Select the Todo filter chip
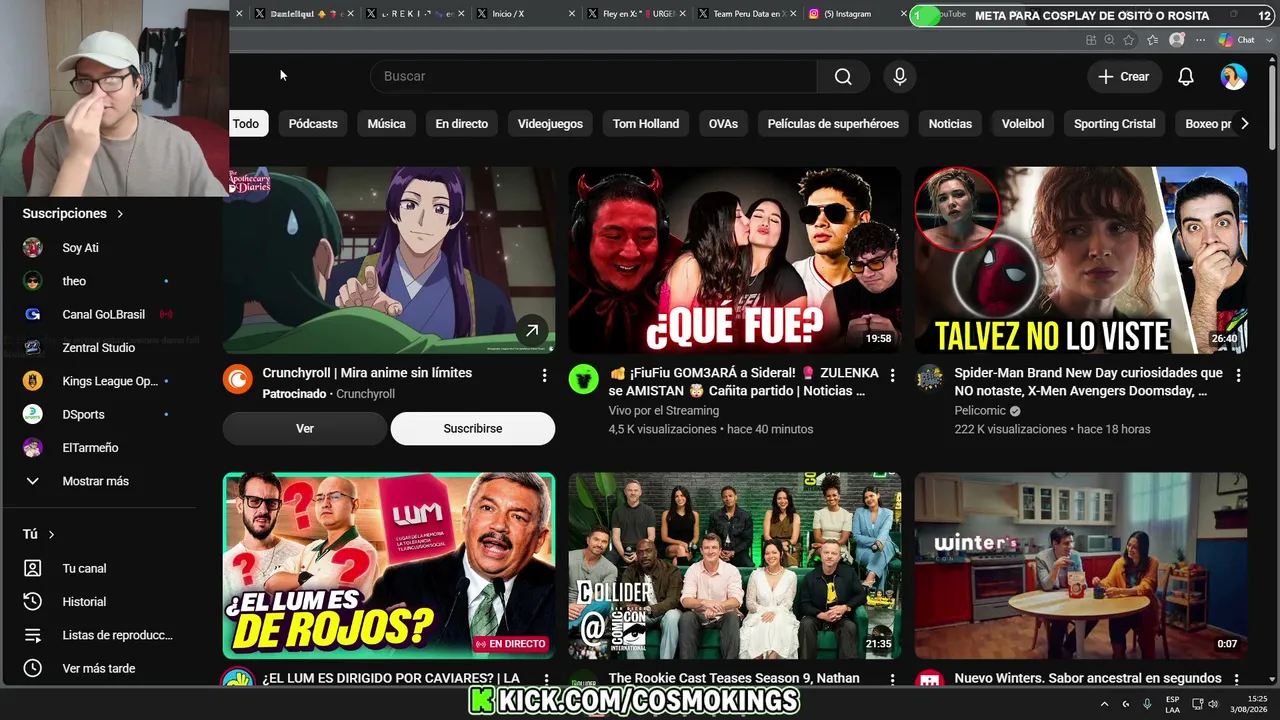Image resolution: width=1280 pixels, height=720 pixels. [x=246, y=124]
